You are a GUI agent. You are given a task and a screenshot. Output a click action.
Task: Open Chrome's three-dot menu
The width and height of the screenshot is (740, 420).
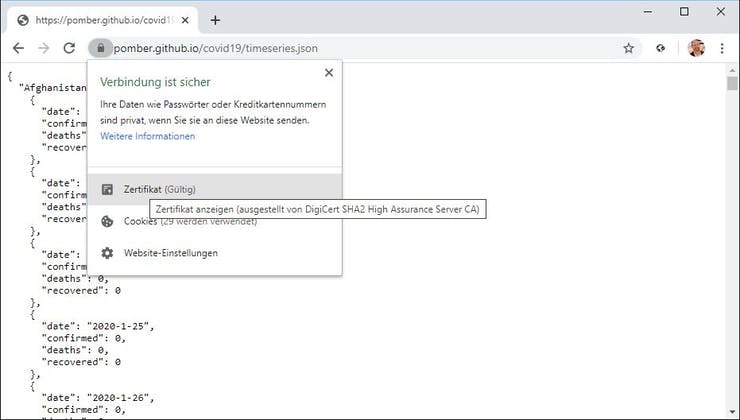(721, 48)
